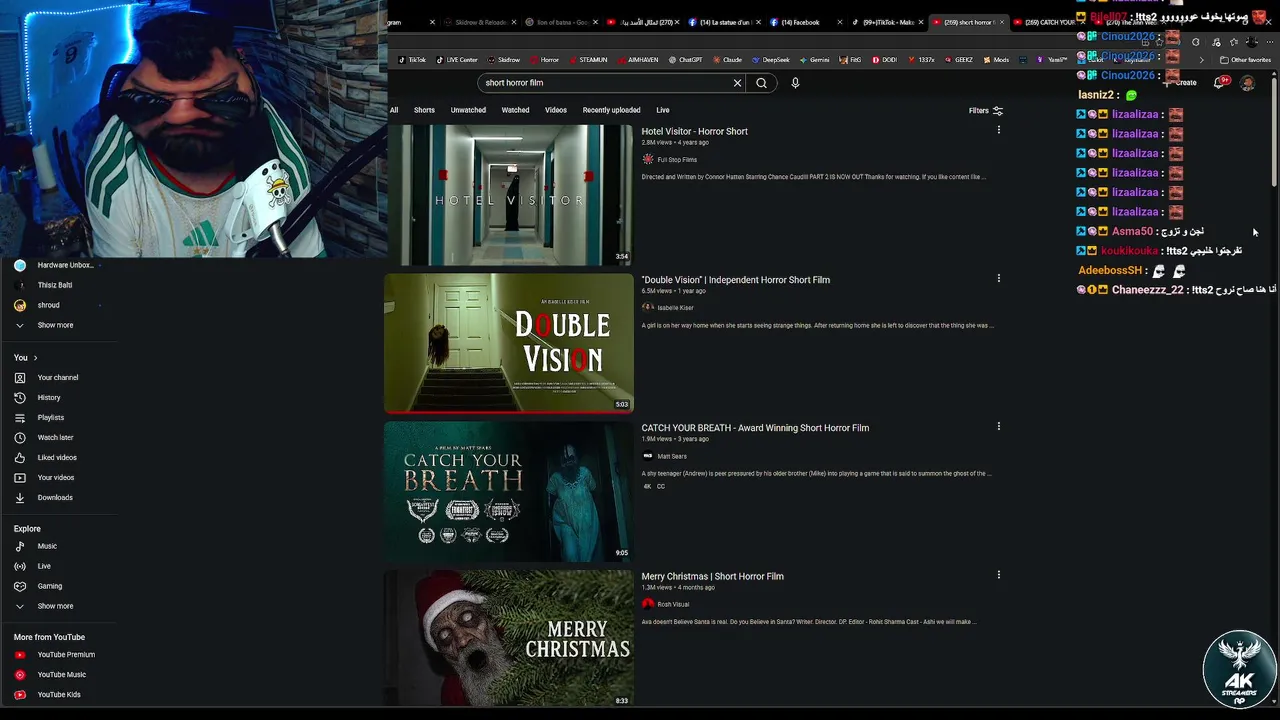Open Other favorites folder
1280x720 pixels.
click(x=1245, y=60)
